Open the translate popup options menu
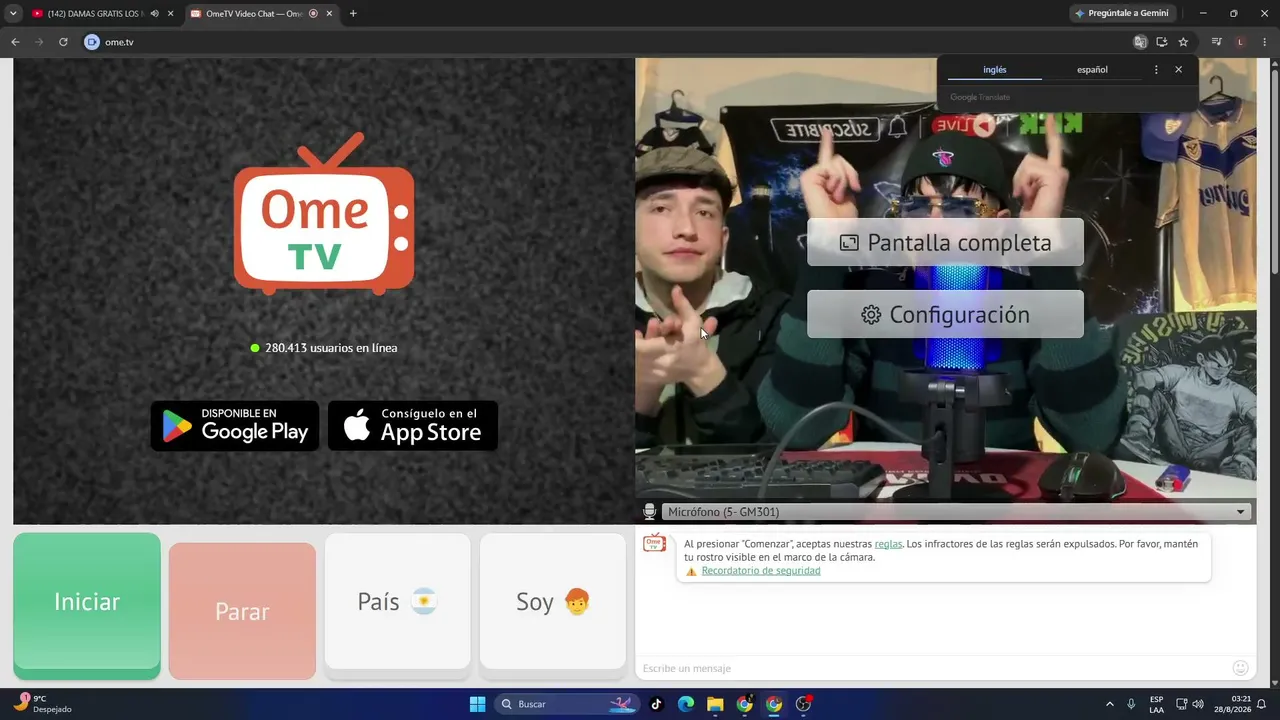Image resolution: width=1280 pixels, height=720 pixels. (1156, 70)
